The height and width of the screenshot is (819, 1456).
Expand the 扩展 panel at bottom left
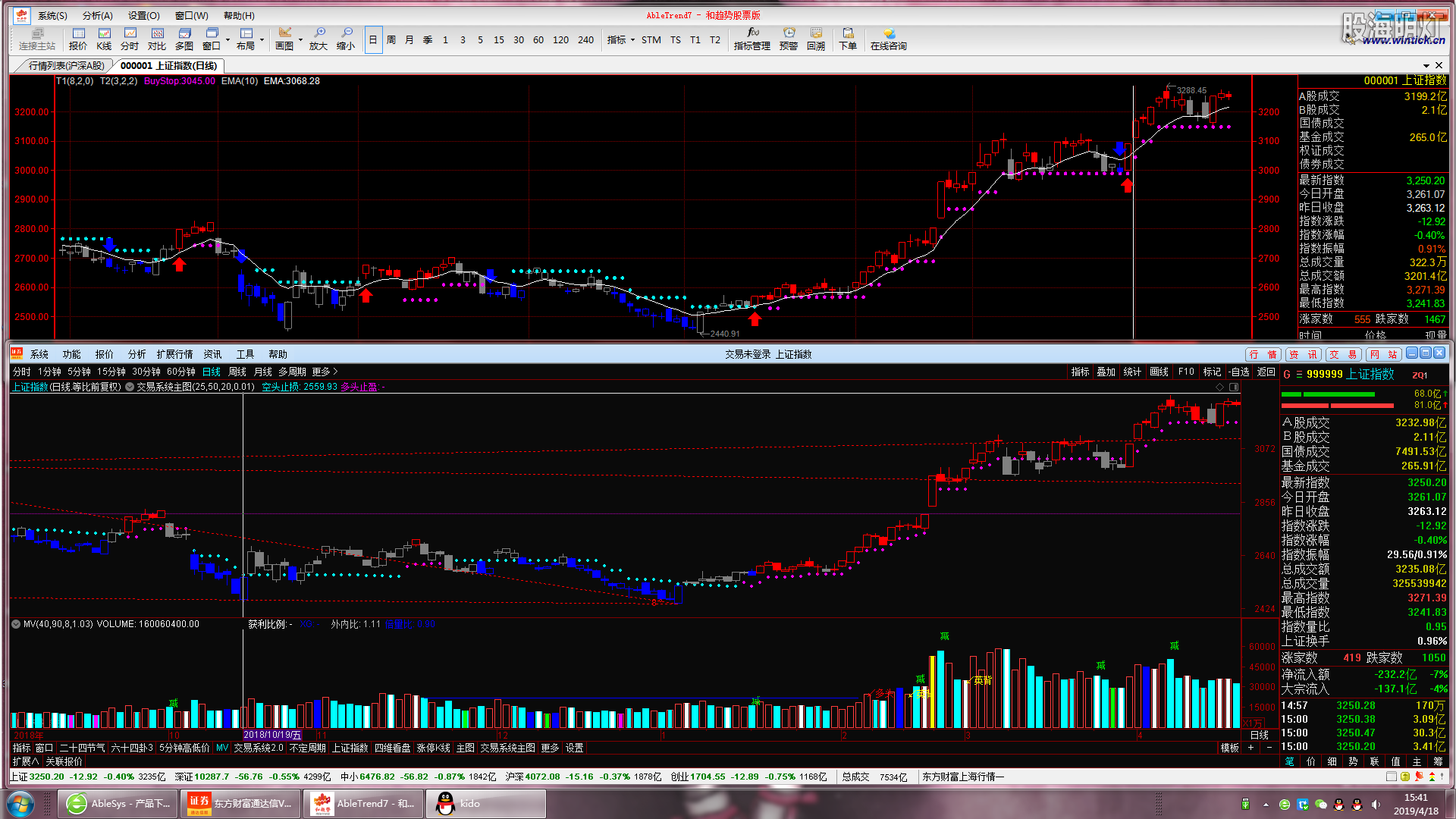tap(26, 761)
